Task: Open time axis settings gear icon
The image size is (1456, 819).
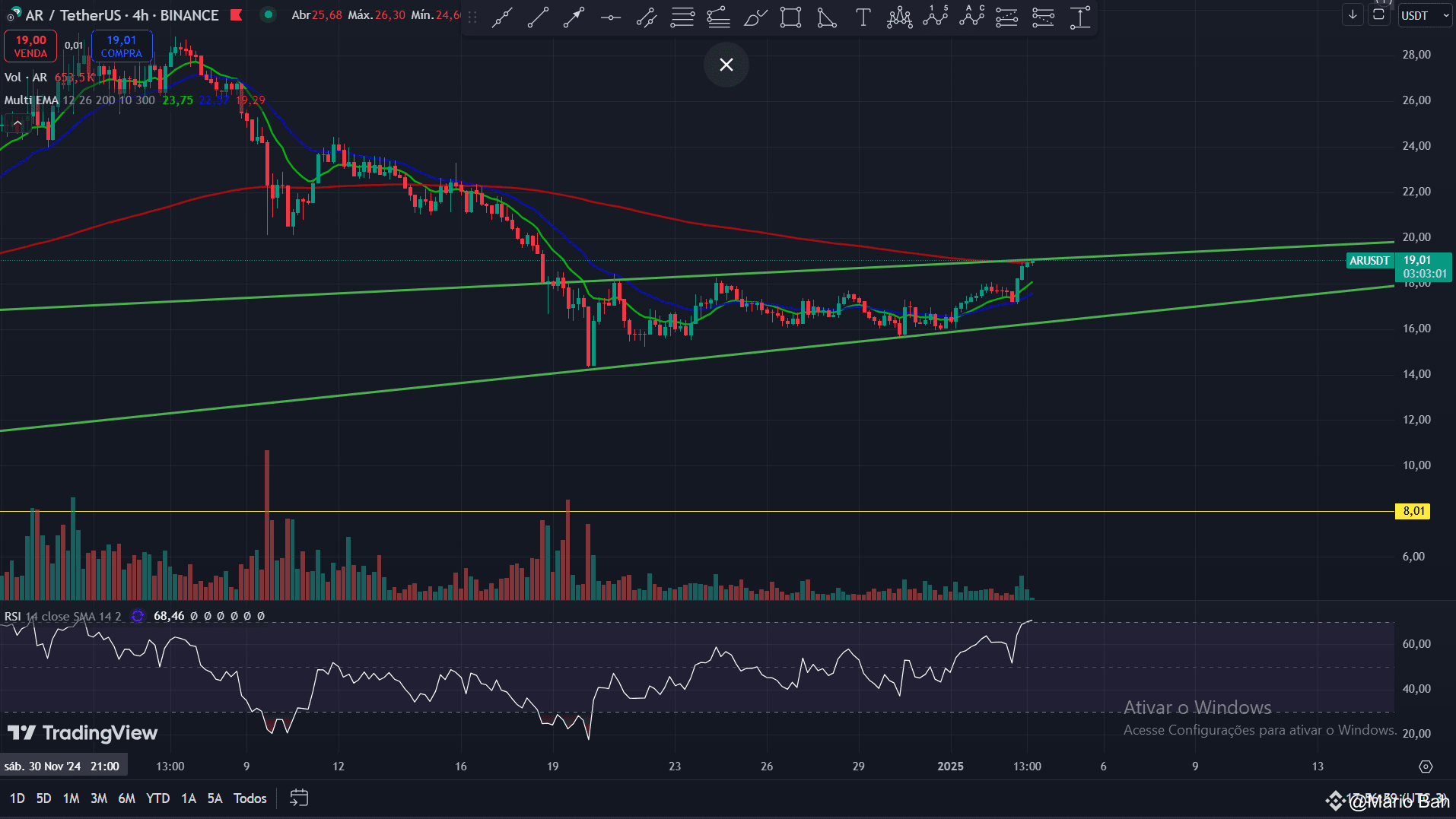Action: [1426, 767]
